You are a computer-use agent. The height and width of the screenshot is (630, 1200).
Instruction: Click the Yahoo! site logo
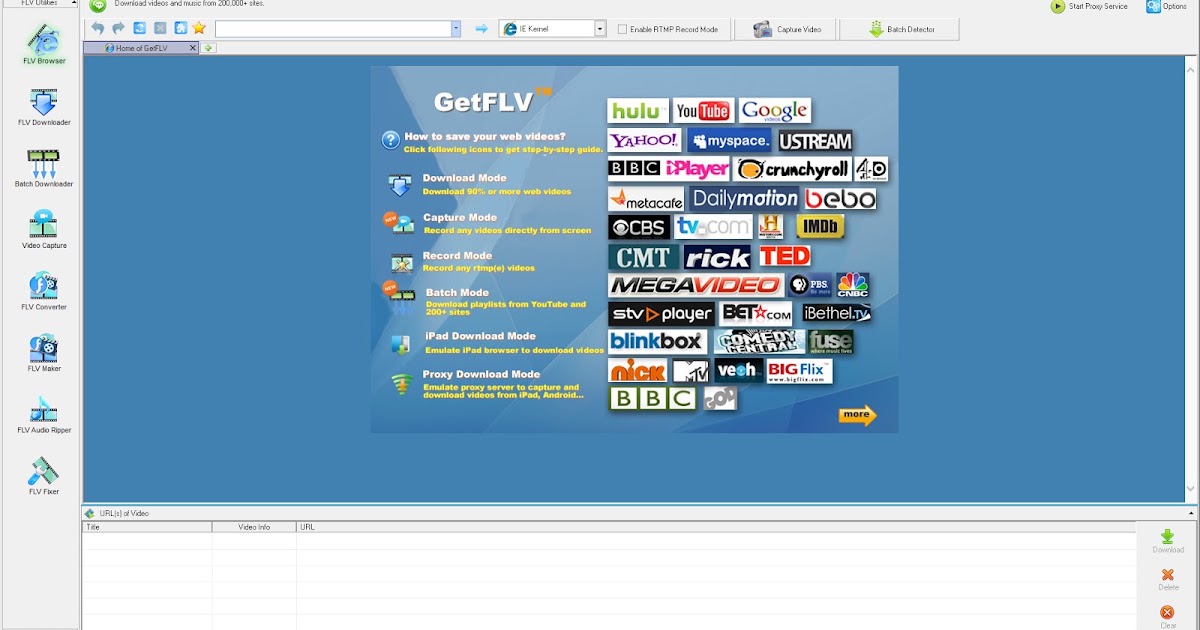(x=645, y=140)
